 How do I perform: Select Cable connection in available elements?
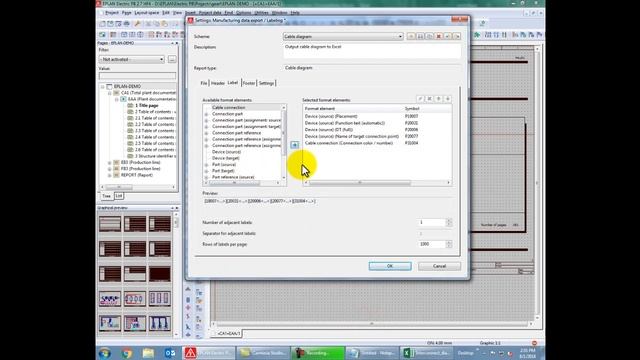click(x=229, y=108)
